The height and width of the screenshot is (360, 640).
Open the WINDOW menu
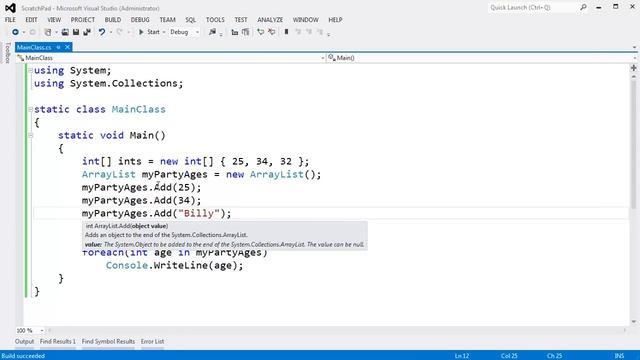[305, 20]
